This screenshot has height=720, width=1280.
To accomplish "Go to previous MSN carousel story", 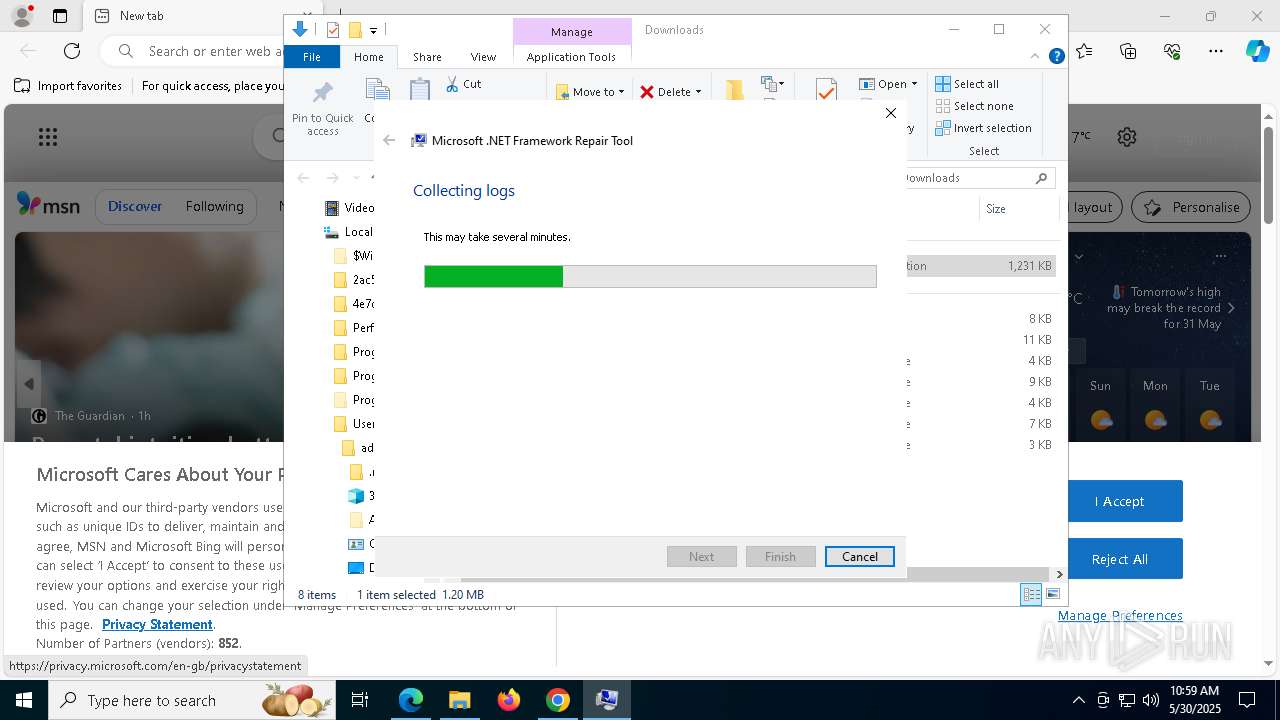I will pyautogui.click(x=29, y=384).
